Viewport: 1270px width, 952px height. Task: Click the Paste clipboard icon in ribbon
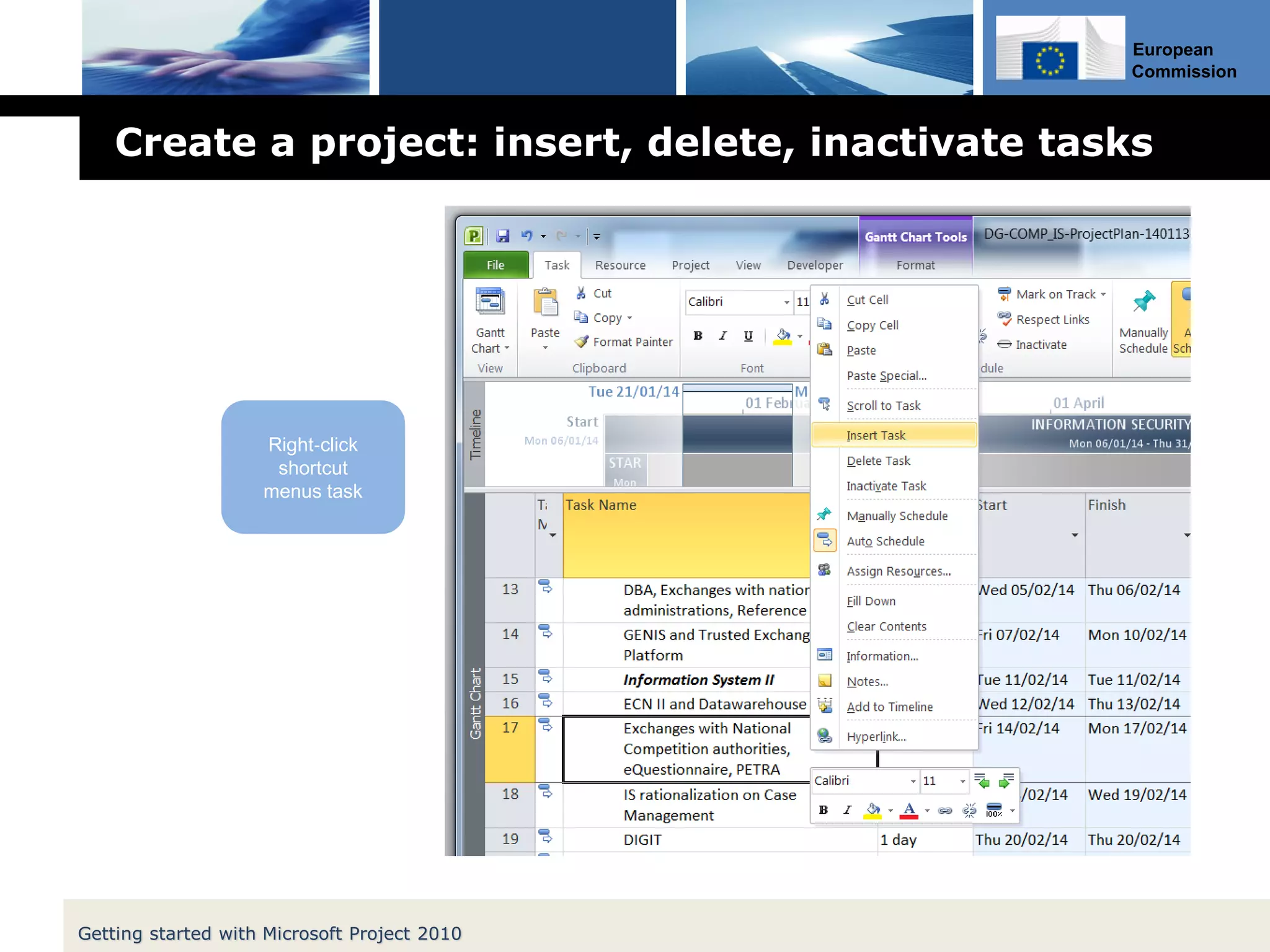pyautogui.click(x=546, y=303)
